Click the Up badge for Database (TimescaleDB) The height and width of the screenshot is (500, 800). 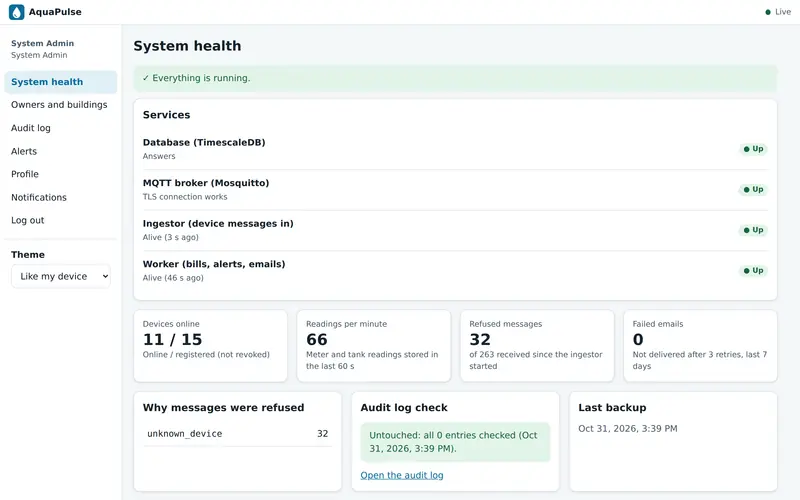point(753,149)
